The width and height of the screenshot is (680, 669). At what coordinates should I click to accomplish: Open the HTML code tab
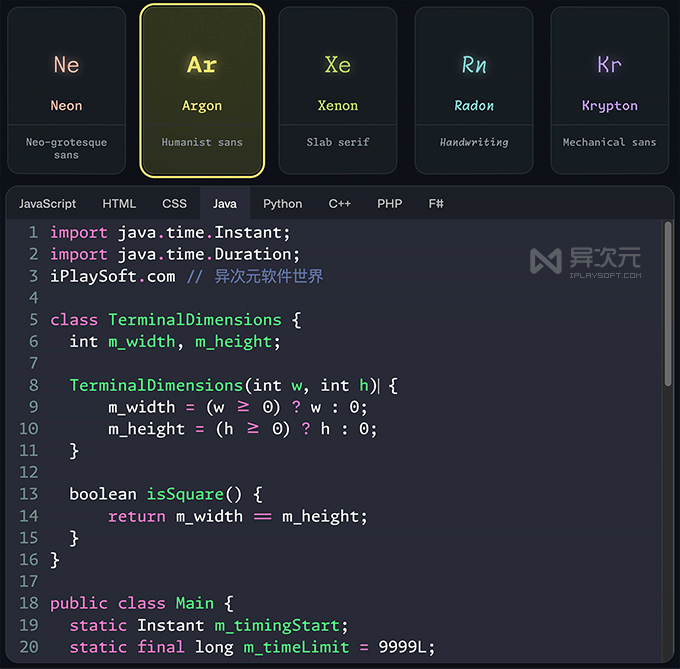(x=119, y=203)
